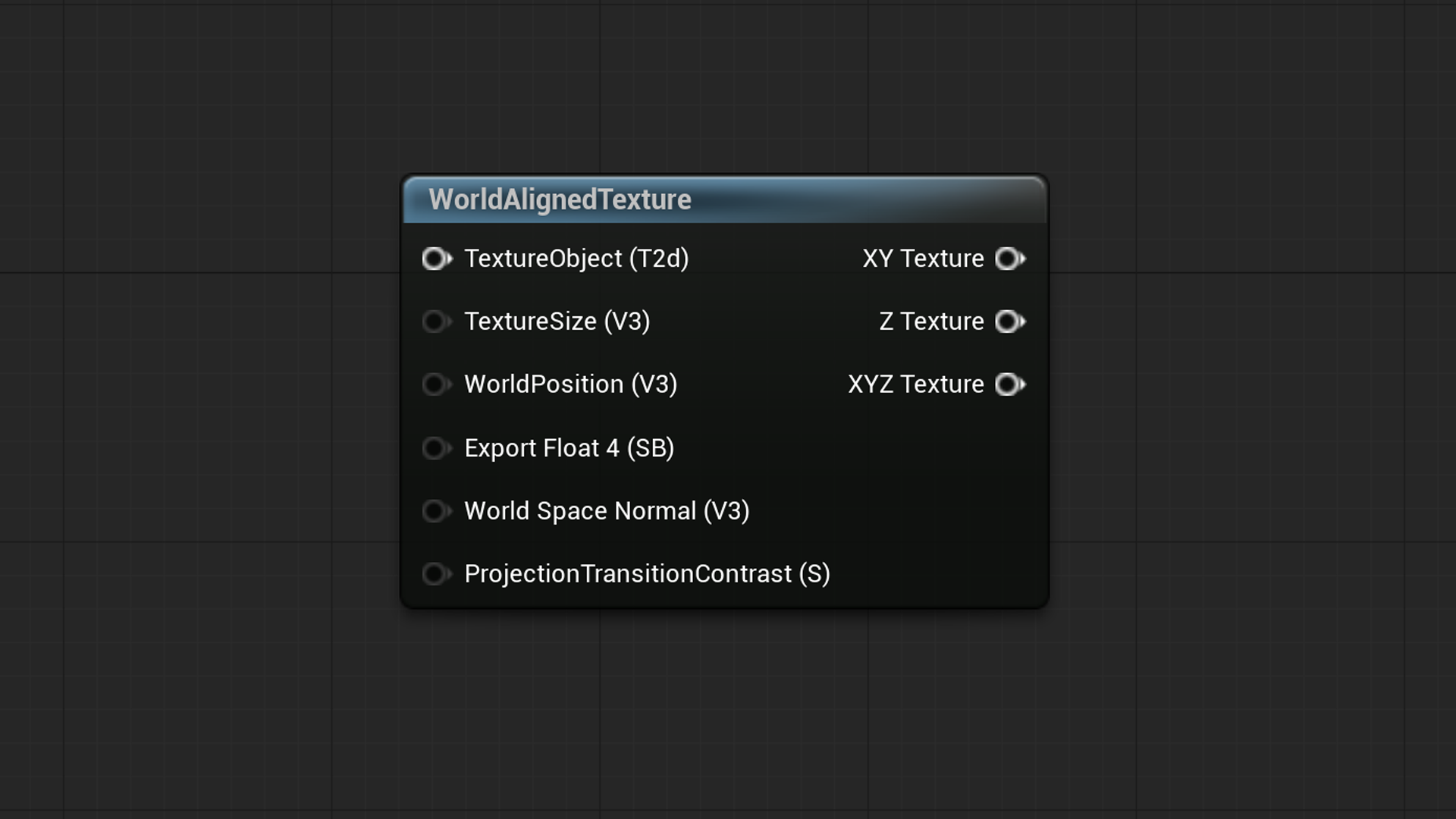1456x819 pixels.
Task: Click the WorldPosition (V3) input pin
Action: (x=435, y=384)
